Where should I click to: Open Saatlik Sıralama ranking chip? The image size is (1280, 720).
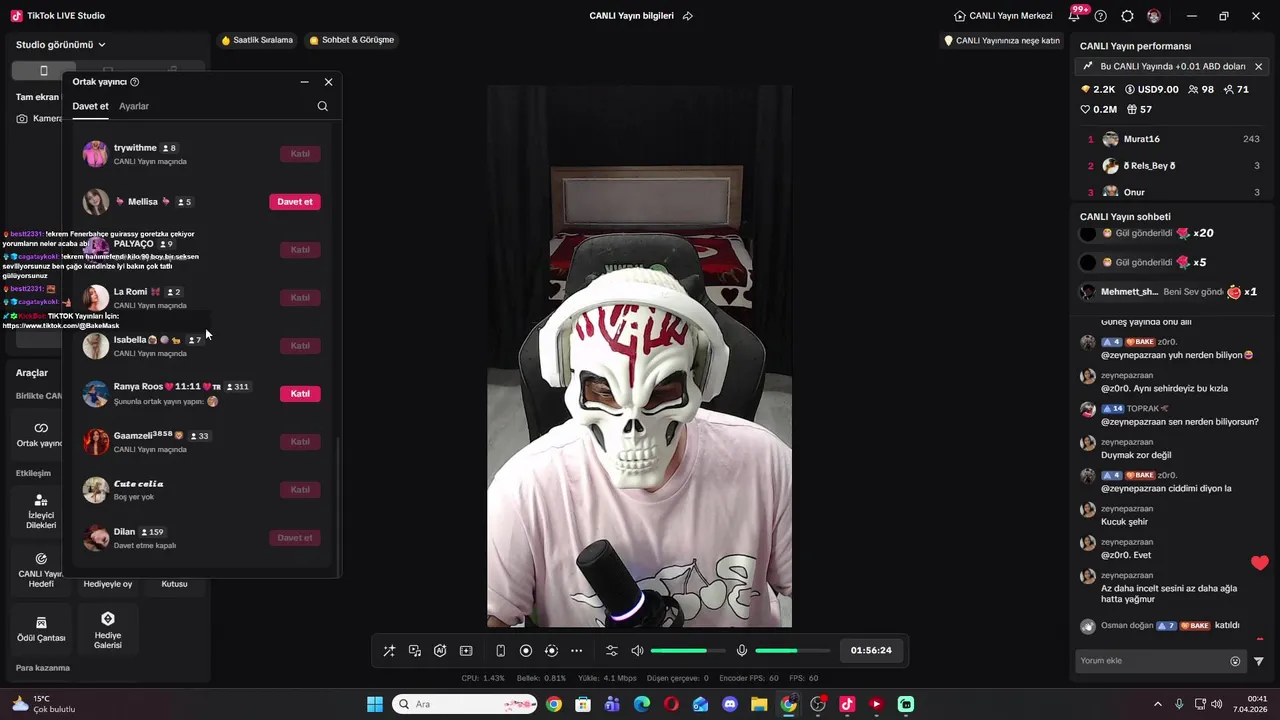coord(257,40)
